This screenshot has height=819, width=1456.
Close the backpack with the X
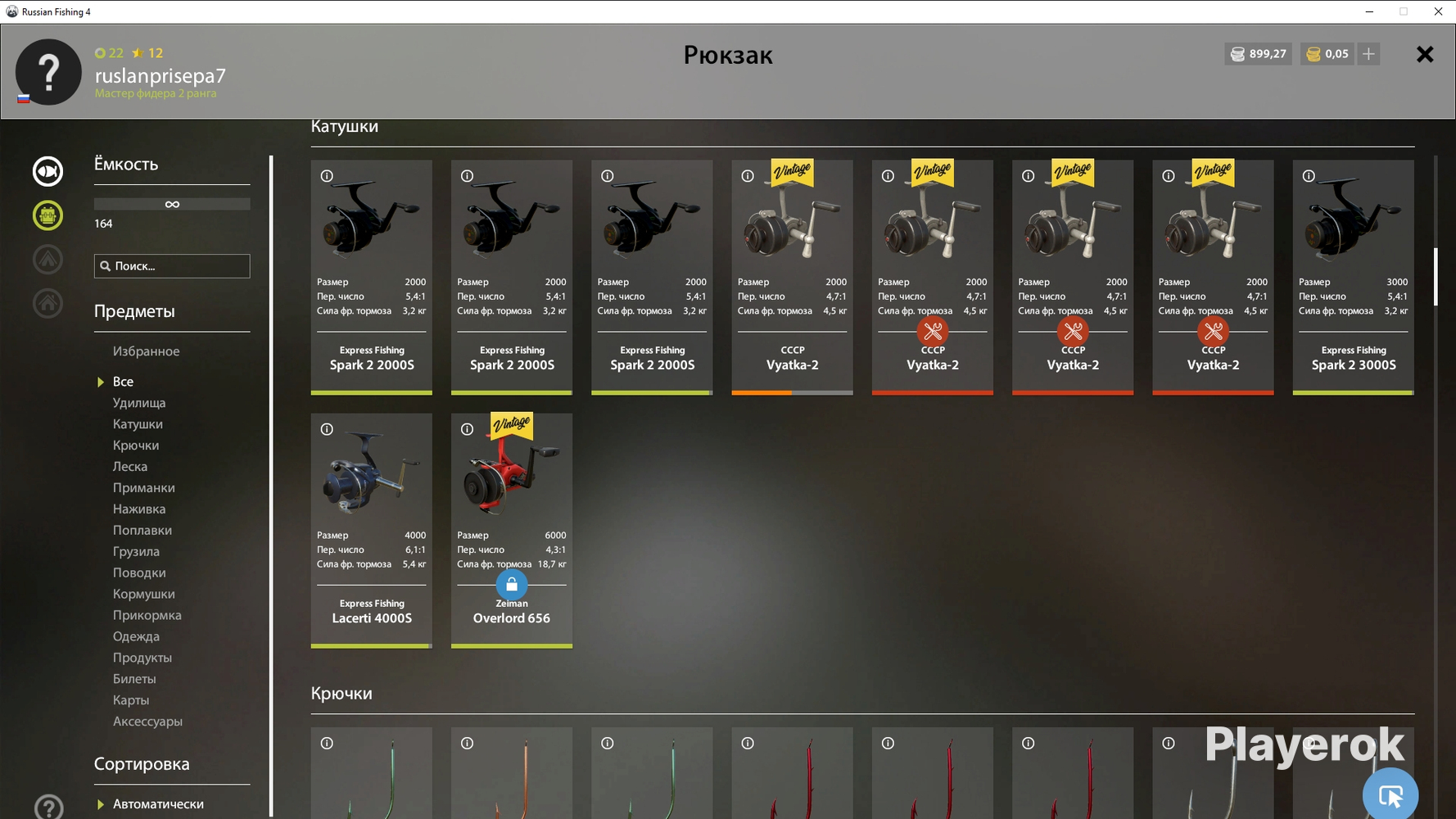[x=1425, y=54]
